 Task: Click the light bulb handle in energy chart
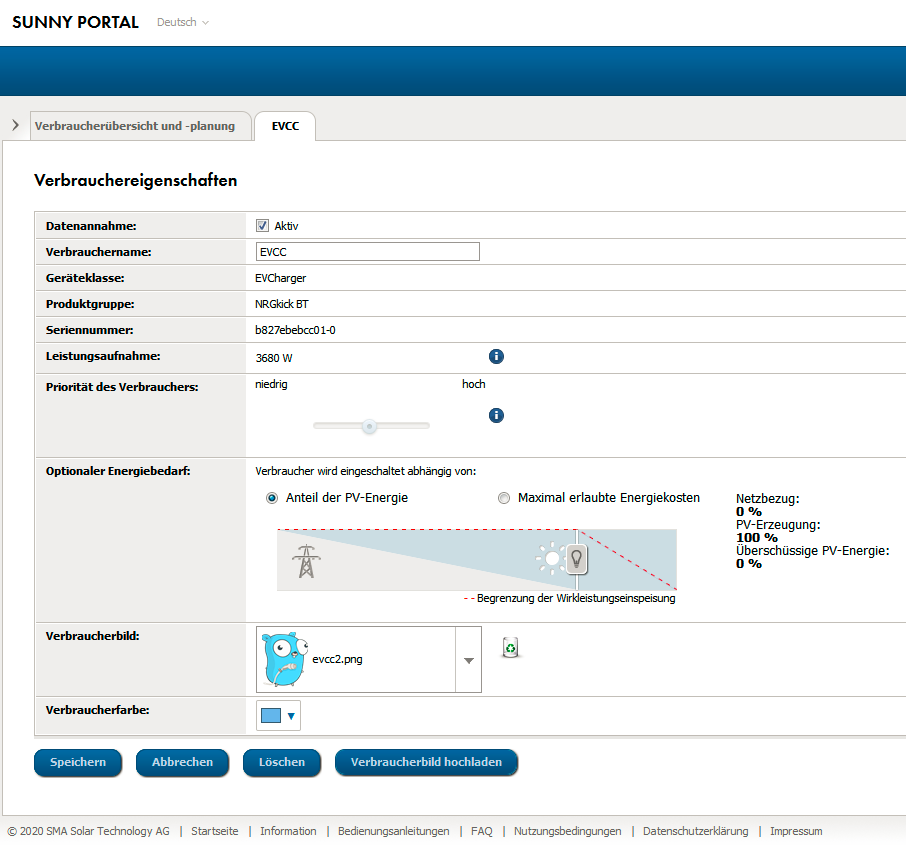577,559
